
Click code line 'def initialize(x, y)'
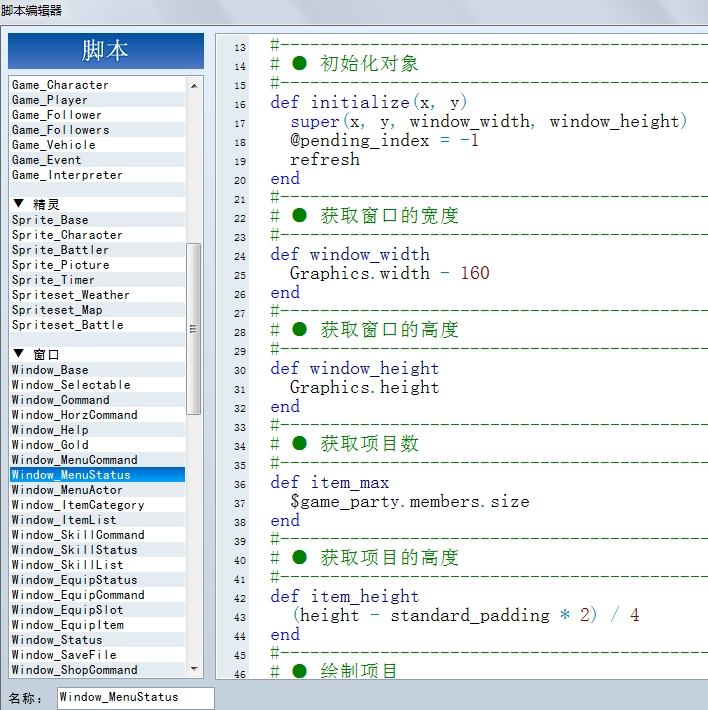368,103
